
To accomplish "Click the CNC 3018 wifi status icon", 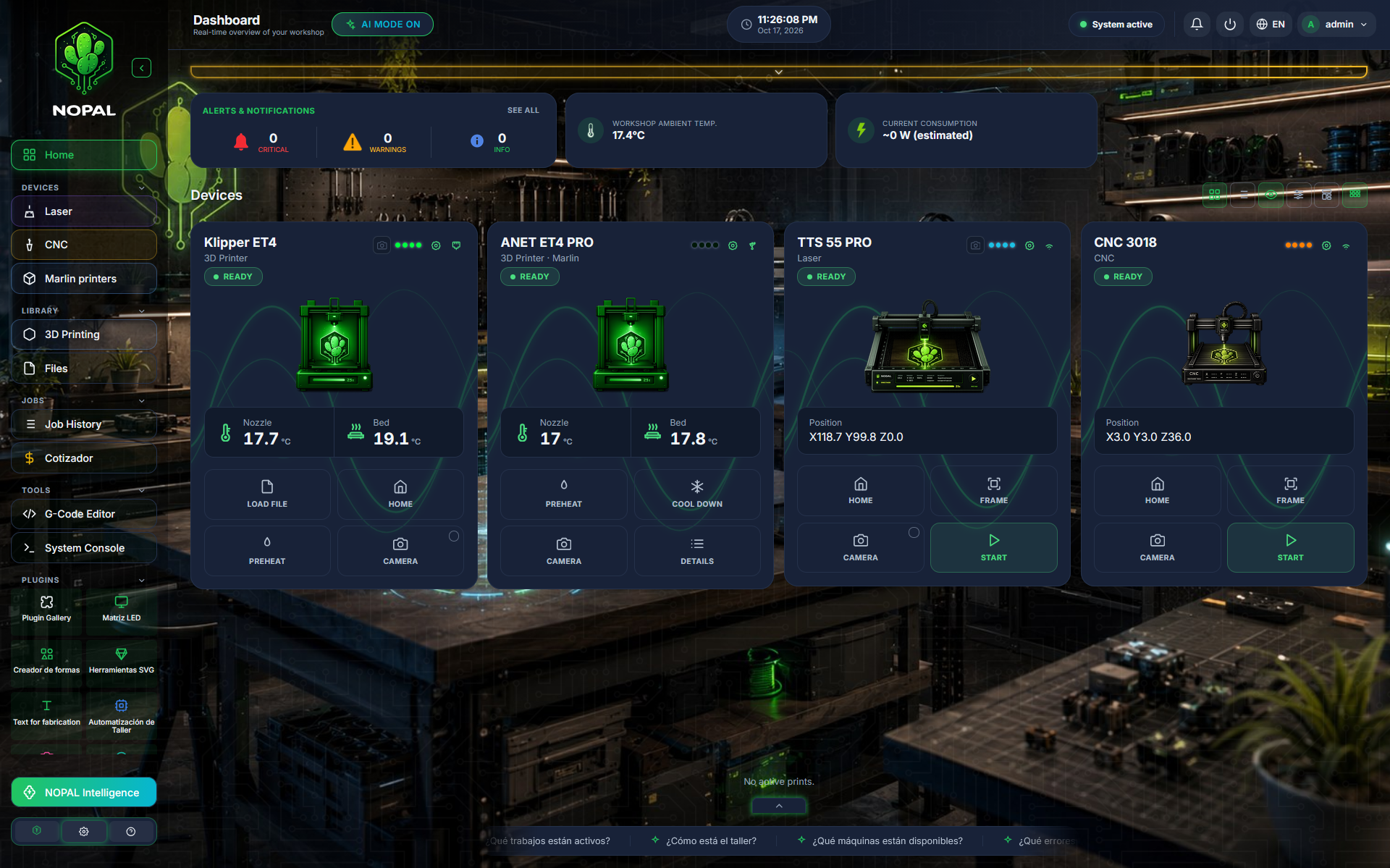I will tap(1346, 246).
